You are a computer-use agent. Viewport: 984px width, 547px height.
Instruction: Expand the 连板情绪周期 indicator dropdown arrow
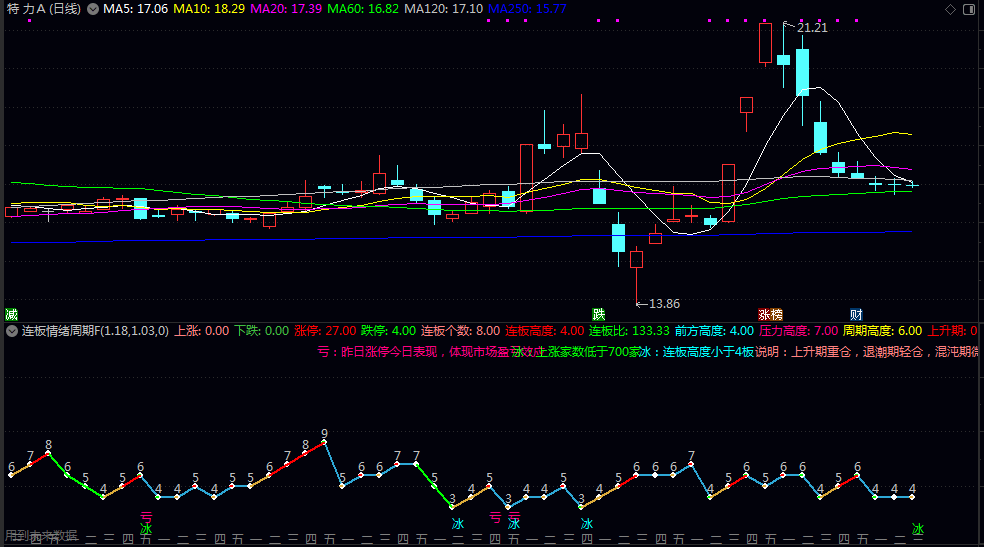pyautogui.click(x=12, y=331)
